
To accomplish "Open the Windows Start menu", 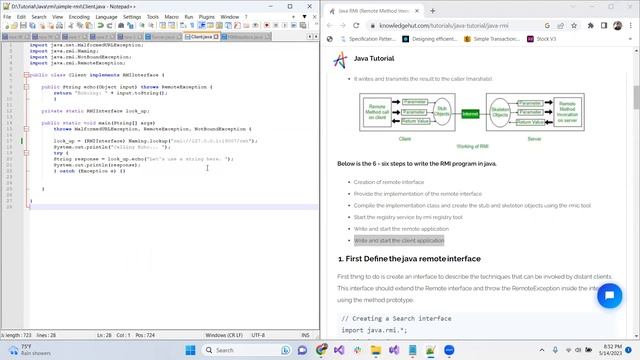I will 190,350.
